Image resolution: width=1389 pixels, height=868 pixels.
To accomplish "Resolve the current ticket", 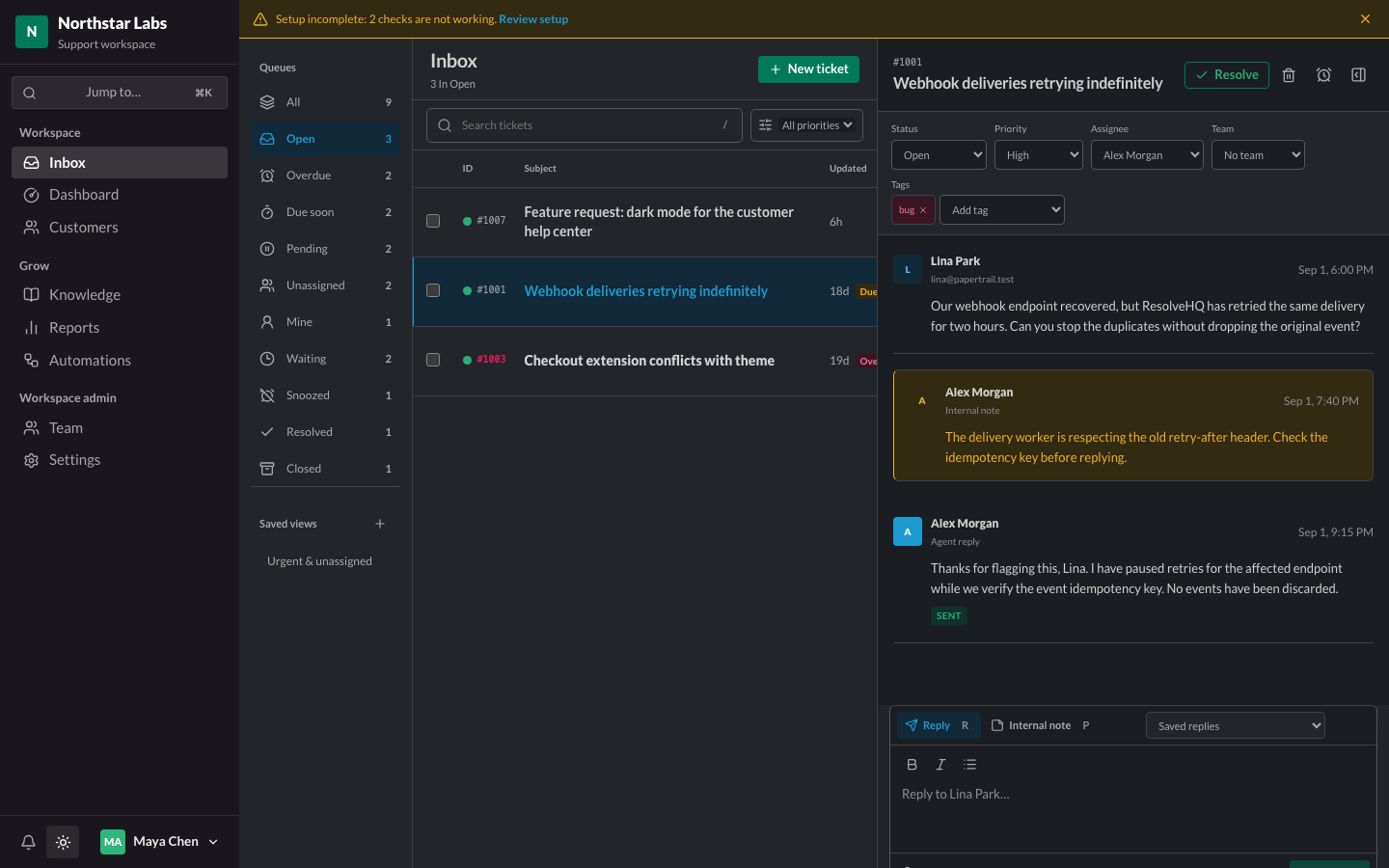I will pos(1227,75).
